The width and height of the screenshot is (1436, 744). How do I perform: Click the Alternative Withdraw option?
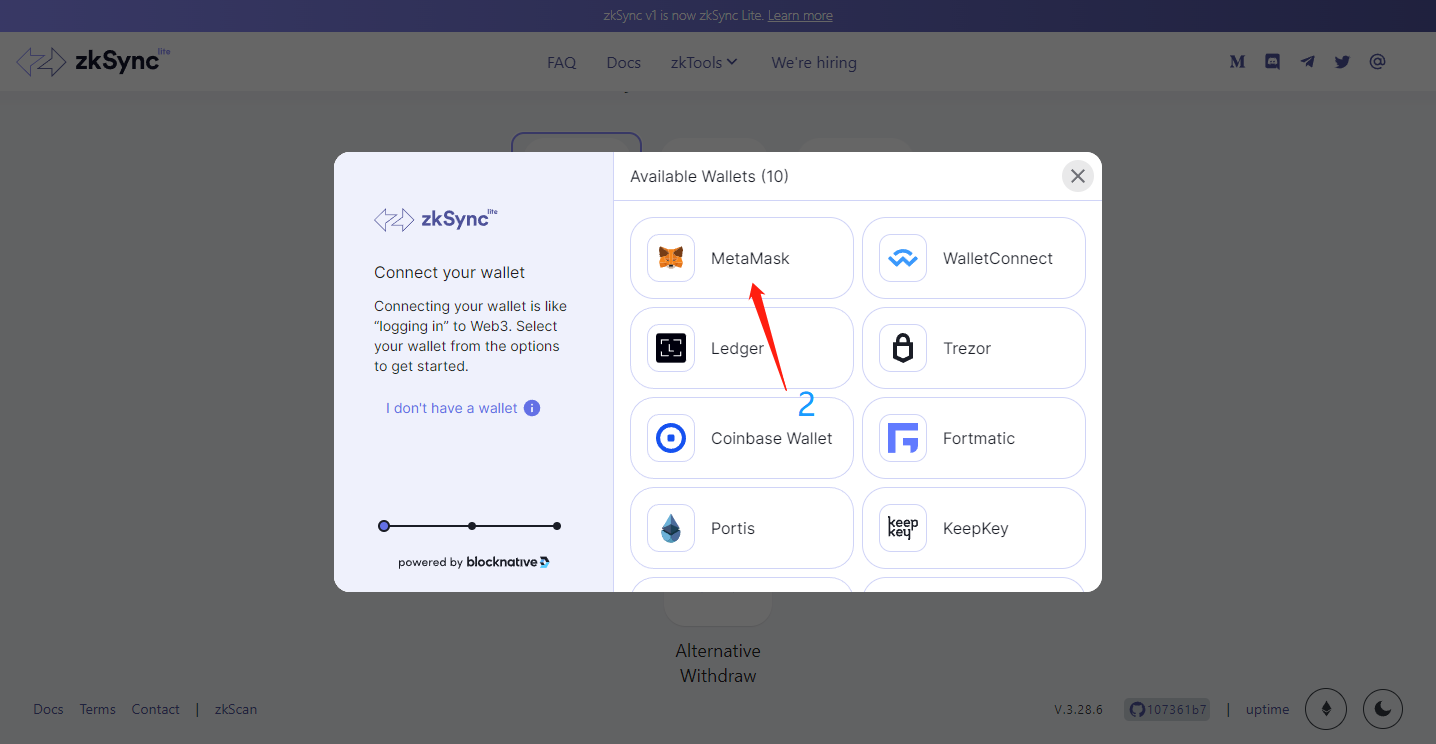718,663
